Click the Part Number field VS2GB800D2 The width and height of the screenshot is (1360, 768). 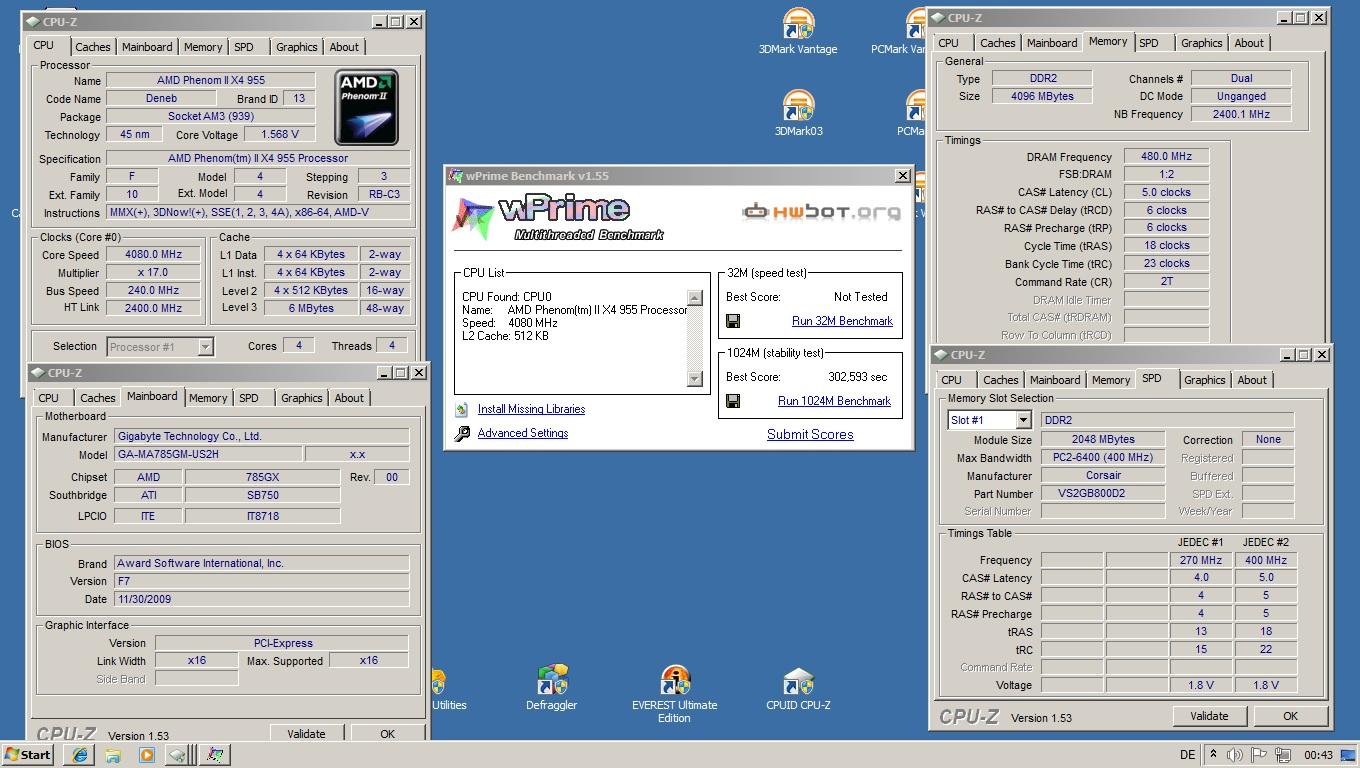click(1103, 494)
